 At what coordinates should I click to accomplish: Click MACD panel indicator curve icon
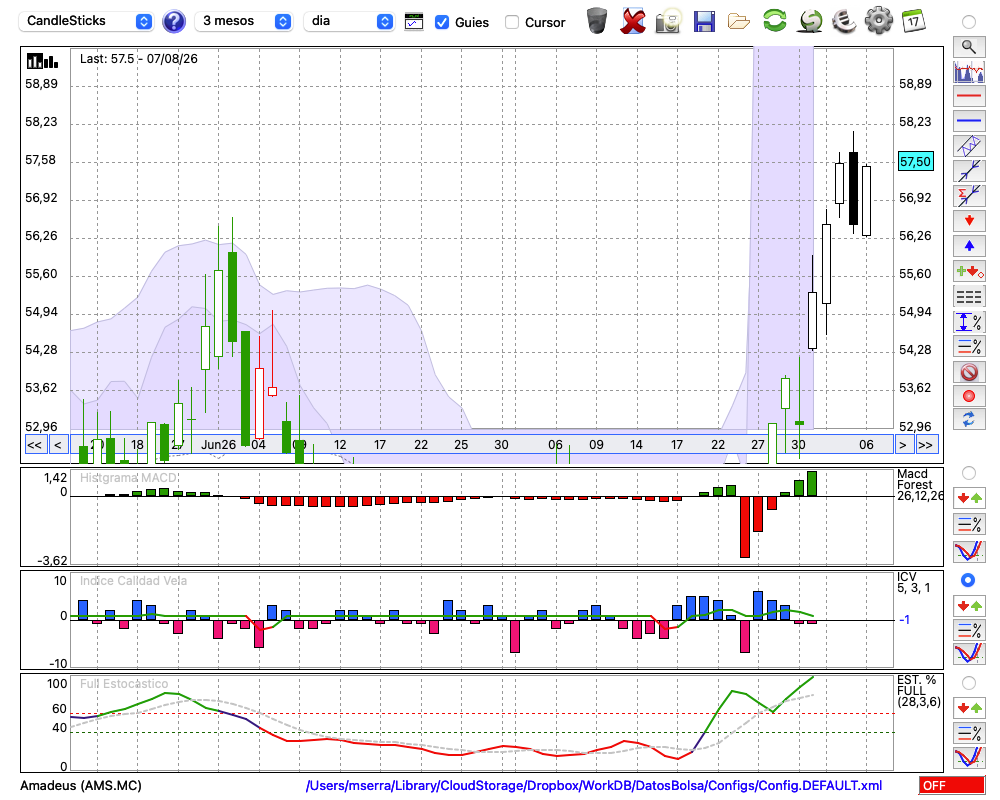click(x=969, y=551)
